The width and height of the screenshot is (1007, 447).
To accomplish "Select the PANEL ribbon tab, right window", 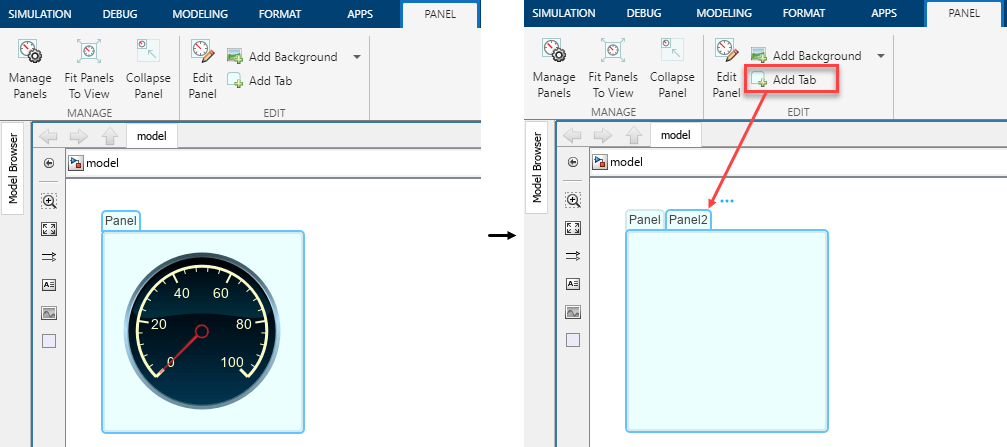I will coord(964,13).
